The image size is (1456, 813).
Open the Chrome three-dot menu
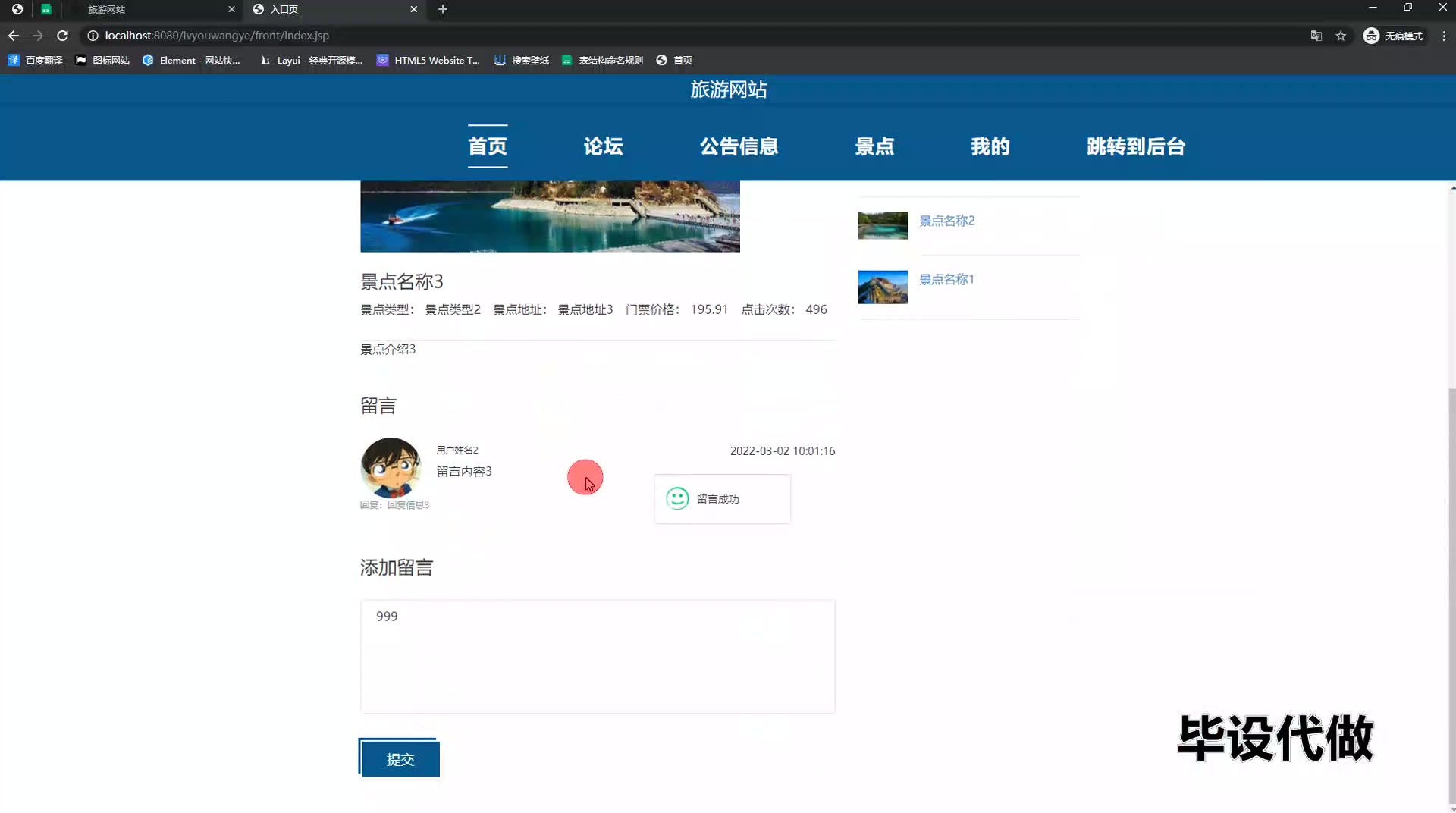1444,36
